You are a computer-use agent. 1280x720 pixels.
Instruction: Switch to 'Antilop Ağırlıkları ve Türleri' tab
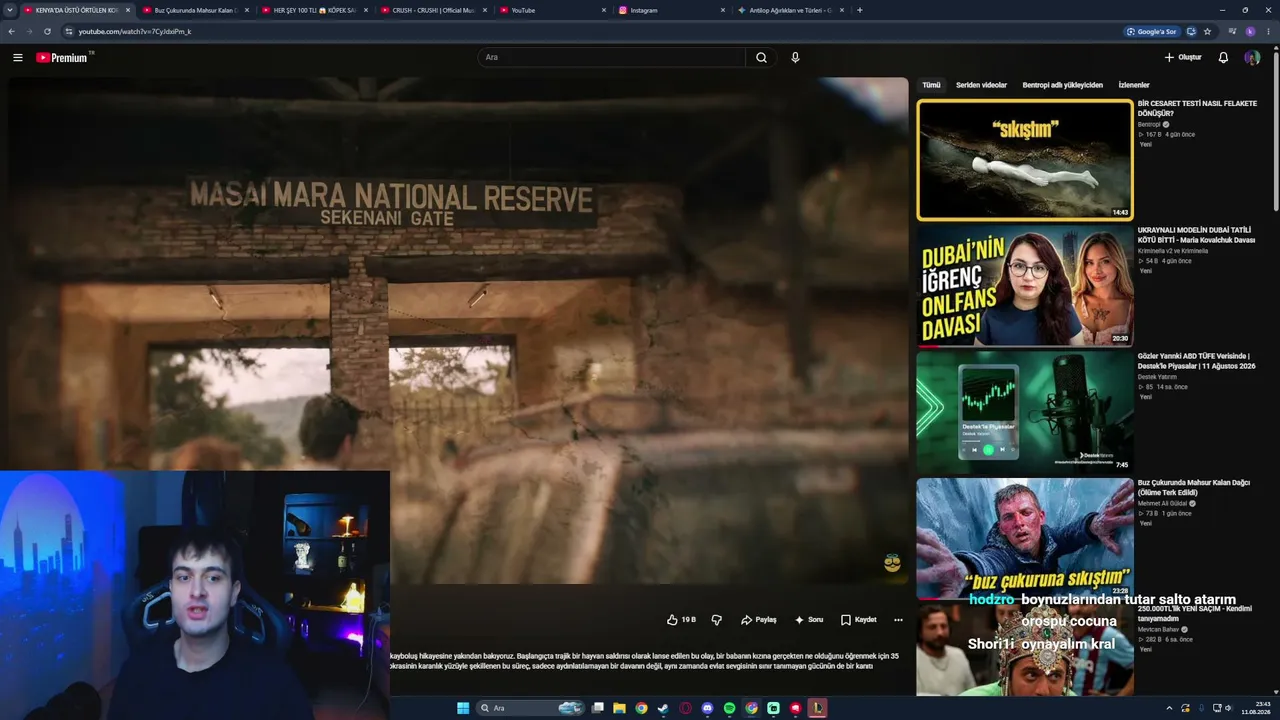[x=790, y=10]
